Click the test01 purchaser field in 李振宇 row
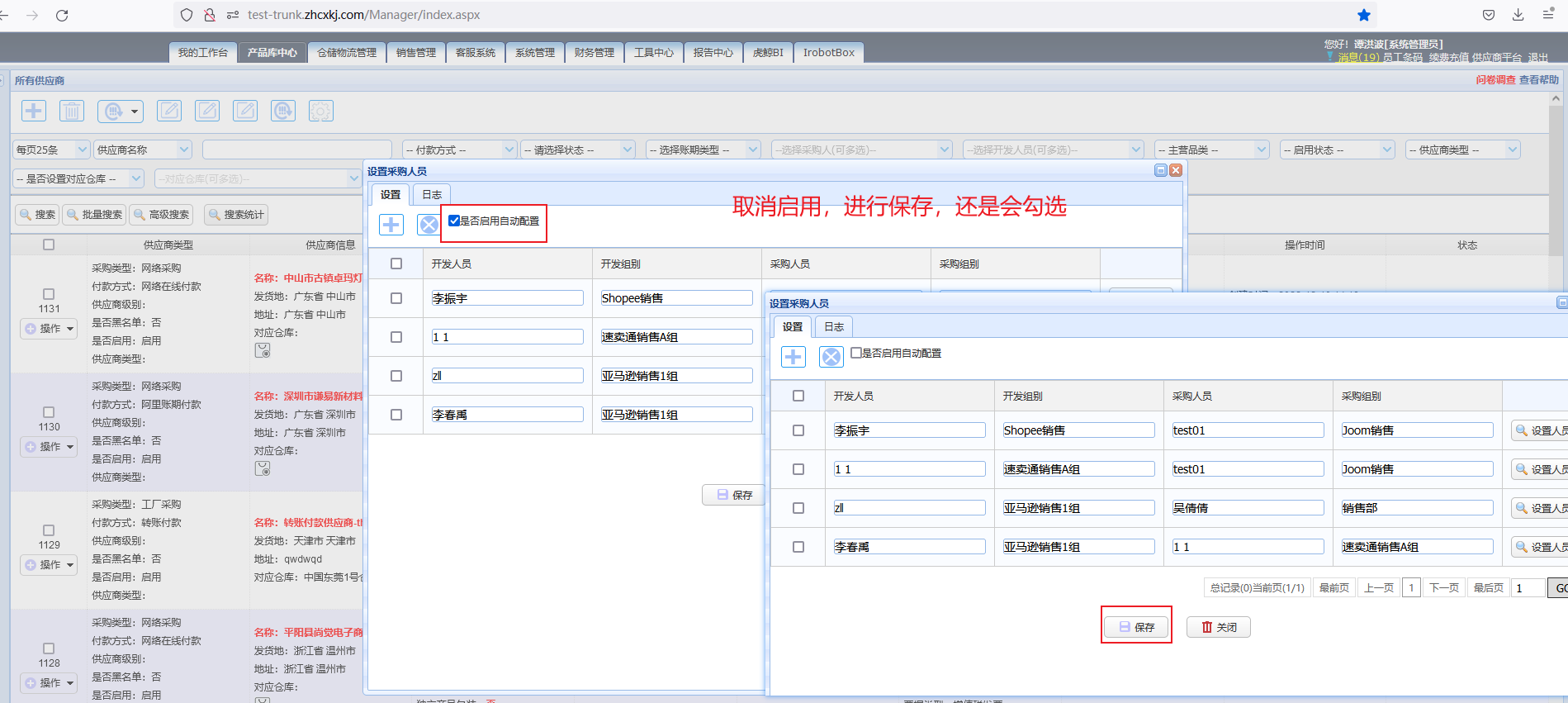 (1248, 430)
